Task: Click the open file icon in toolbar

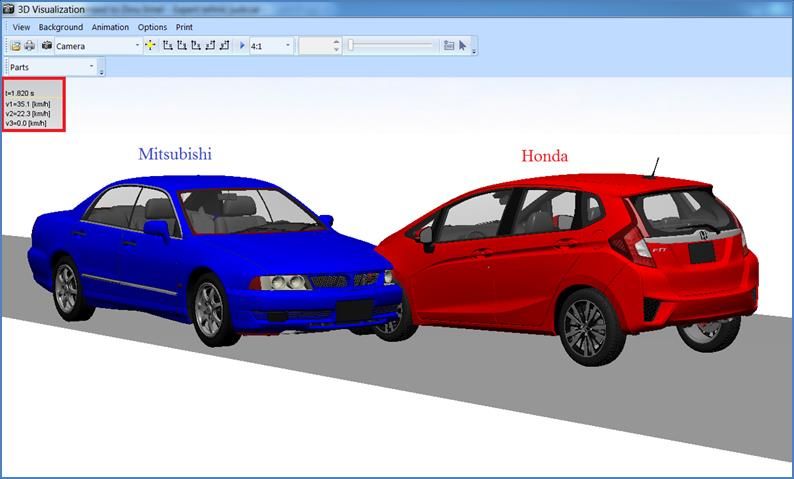Action: pos(16,46)
